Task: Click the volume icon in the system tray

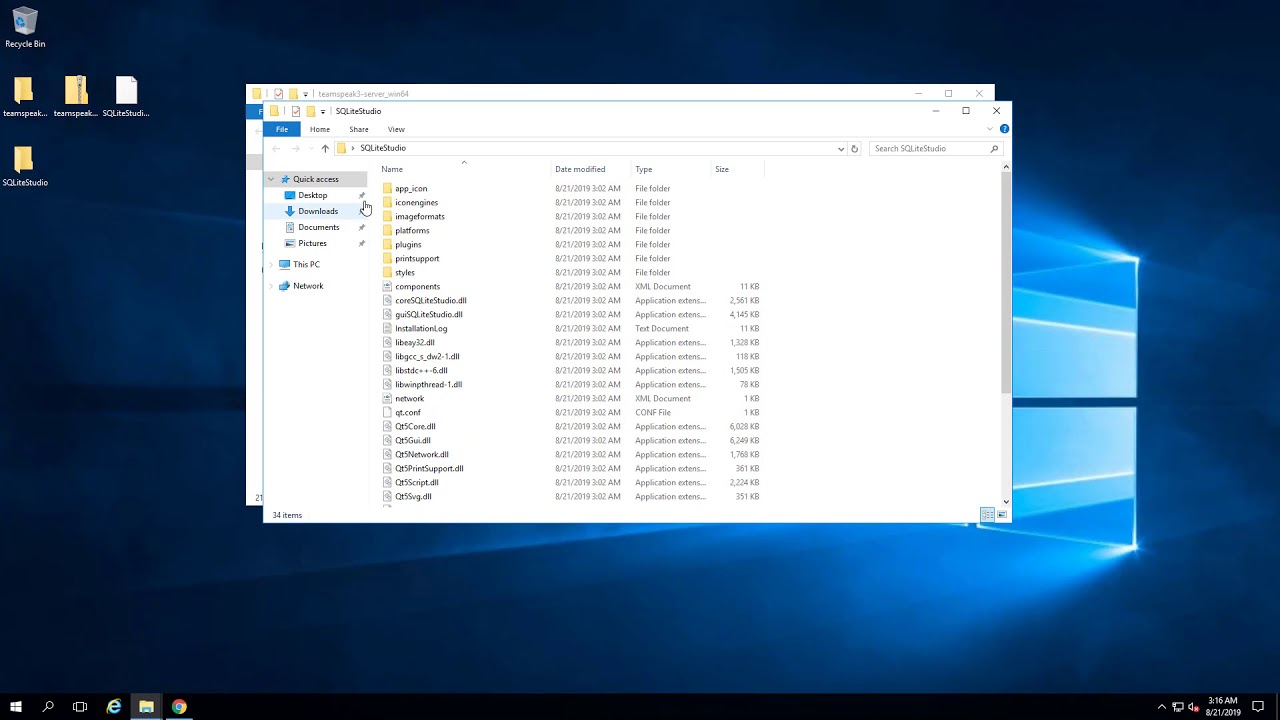Action: [1194, 707]
